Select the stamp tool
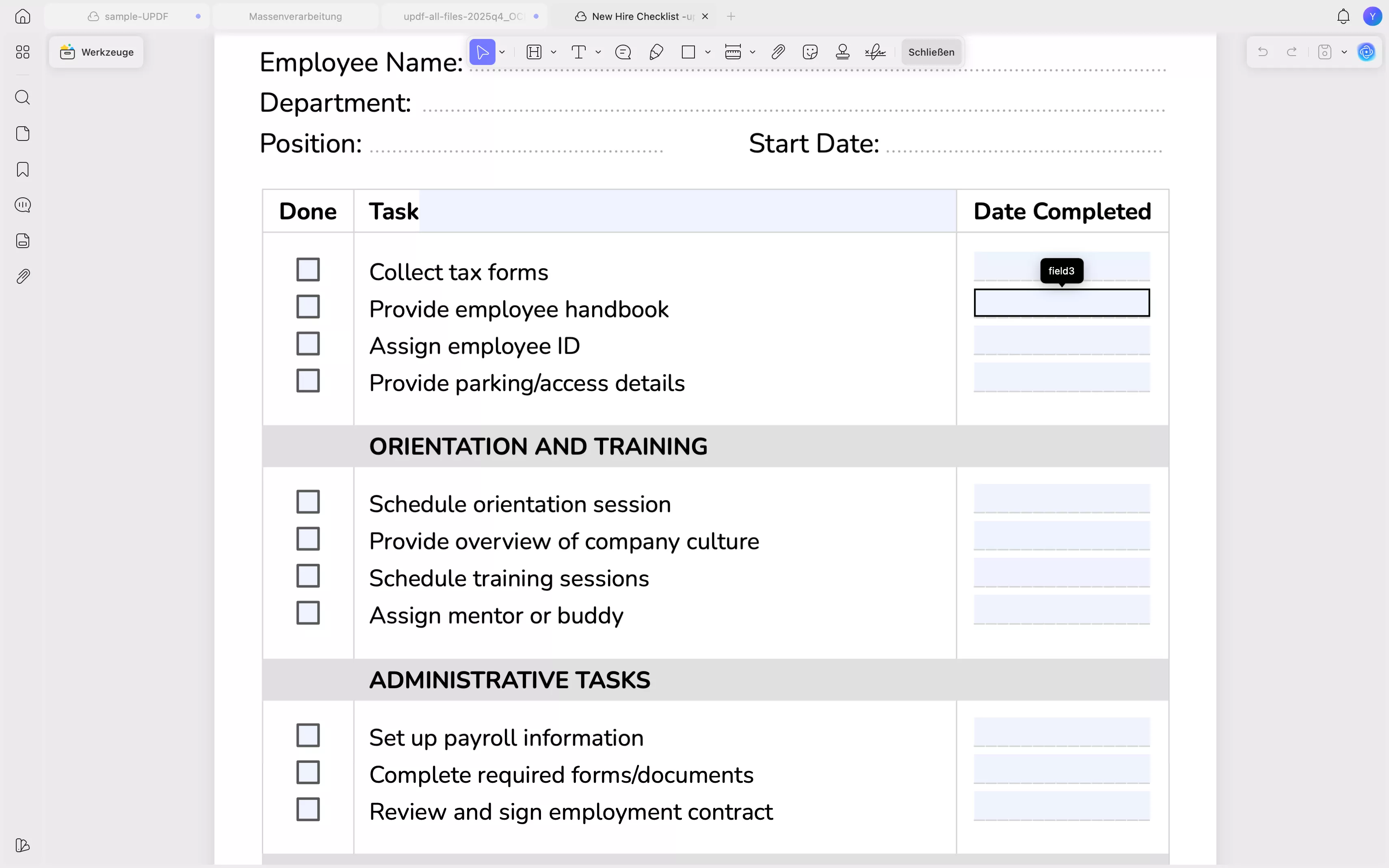Screen dimensions: 1389x868 (x=842, y=52)
